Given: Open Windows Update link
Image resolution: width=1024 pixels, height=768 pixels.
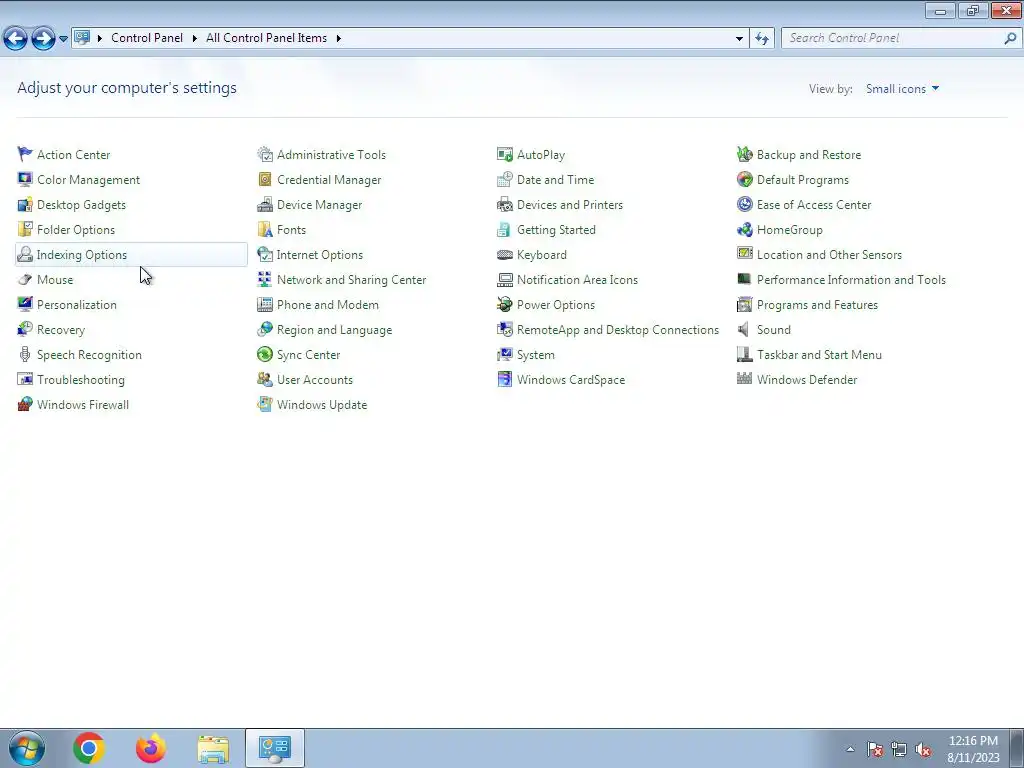Looking at the screenshot, I should 322,404.
